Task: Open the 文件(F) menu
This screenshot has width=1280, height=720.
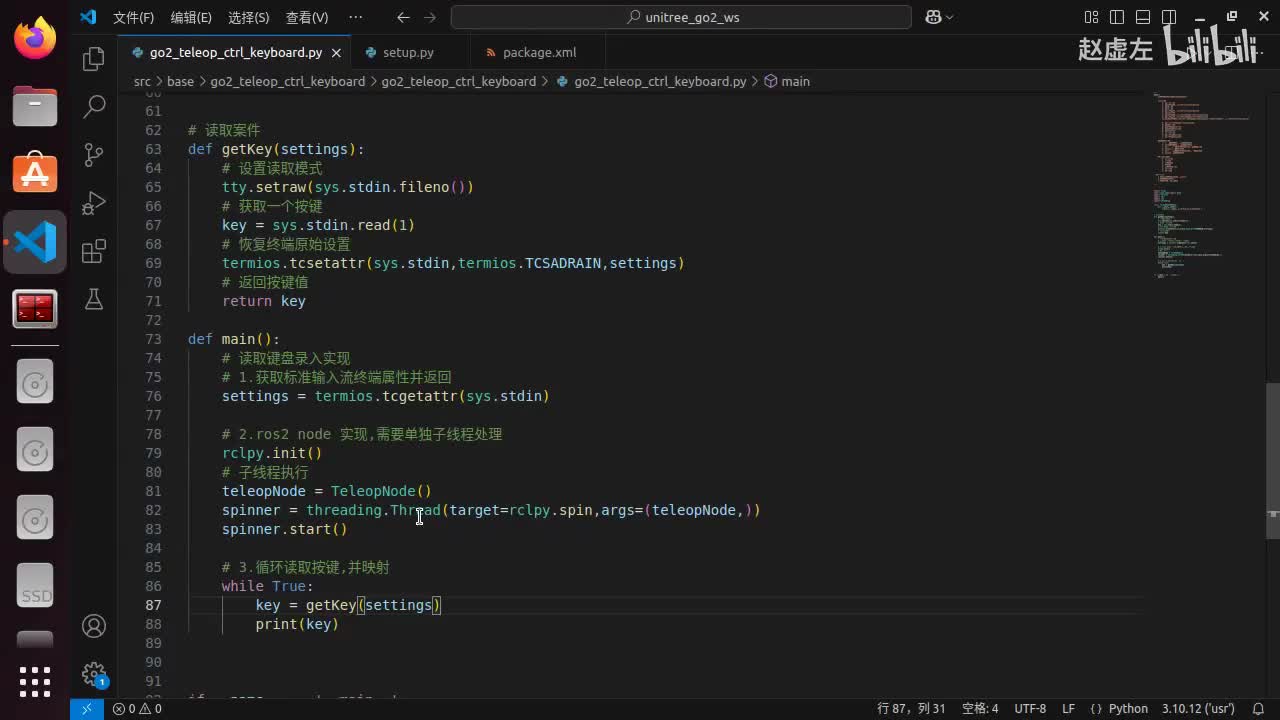Action: tap(133, 17)
